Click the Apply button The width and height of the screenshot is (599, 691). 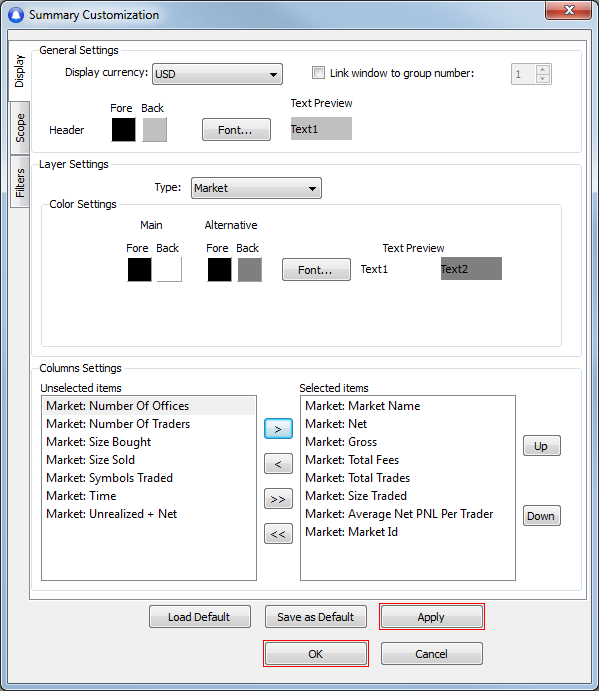[x=432, y=617]
